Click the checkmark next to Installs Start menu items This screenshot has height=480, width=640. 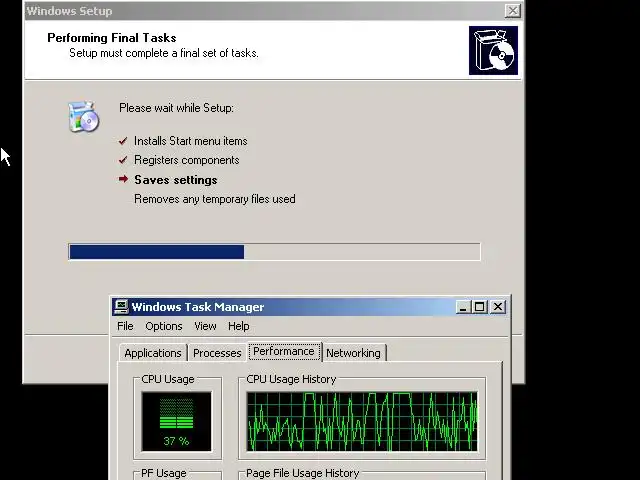pyautogui.click(x=123, y=141)
